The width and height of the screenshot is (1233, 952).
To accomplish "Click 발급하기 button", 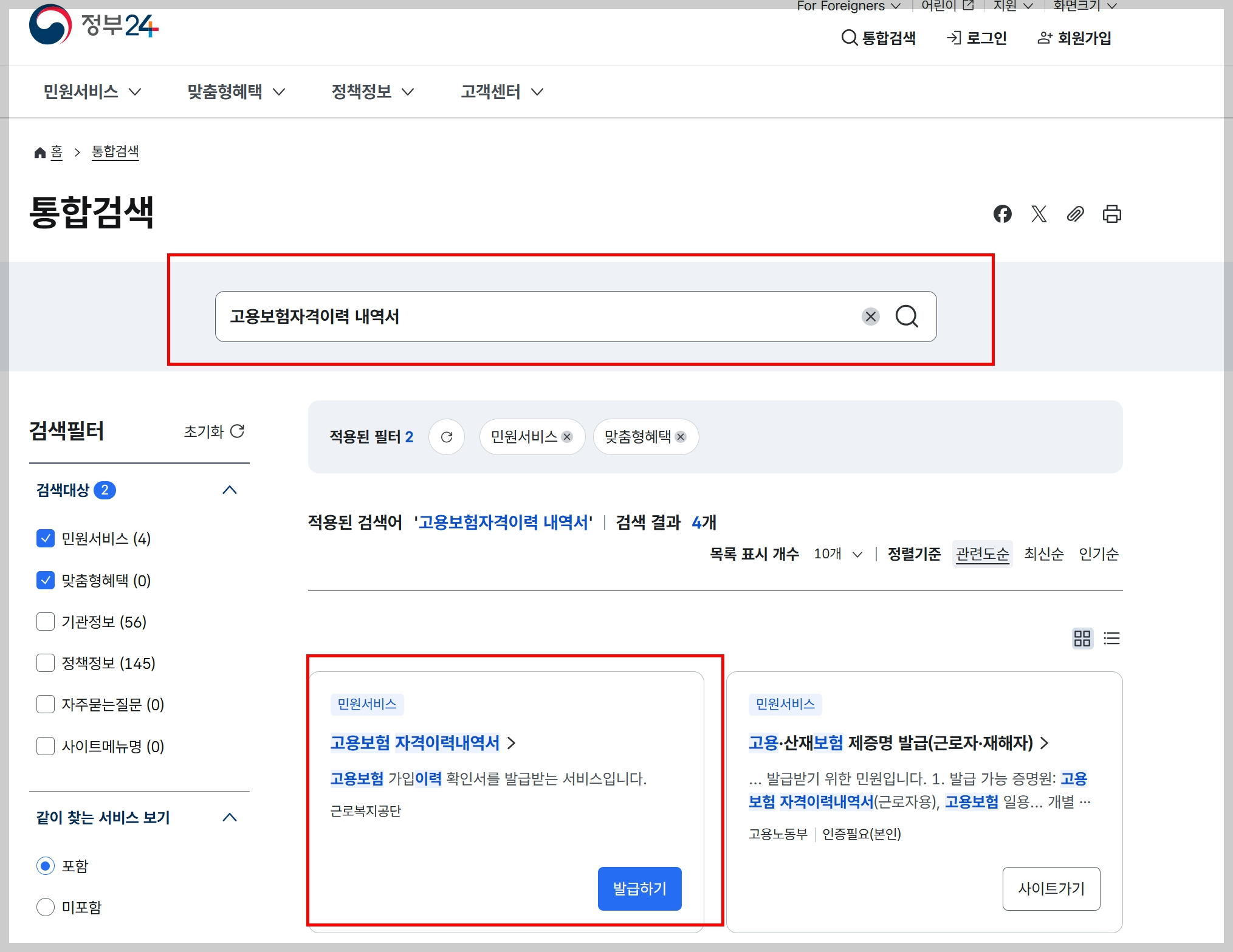I will [639, 889].
